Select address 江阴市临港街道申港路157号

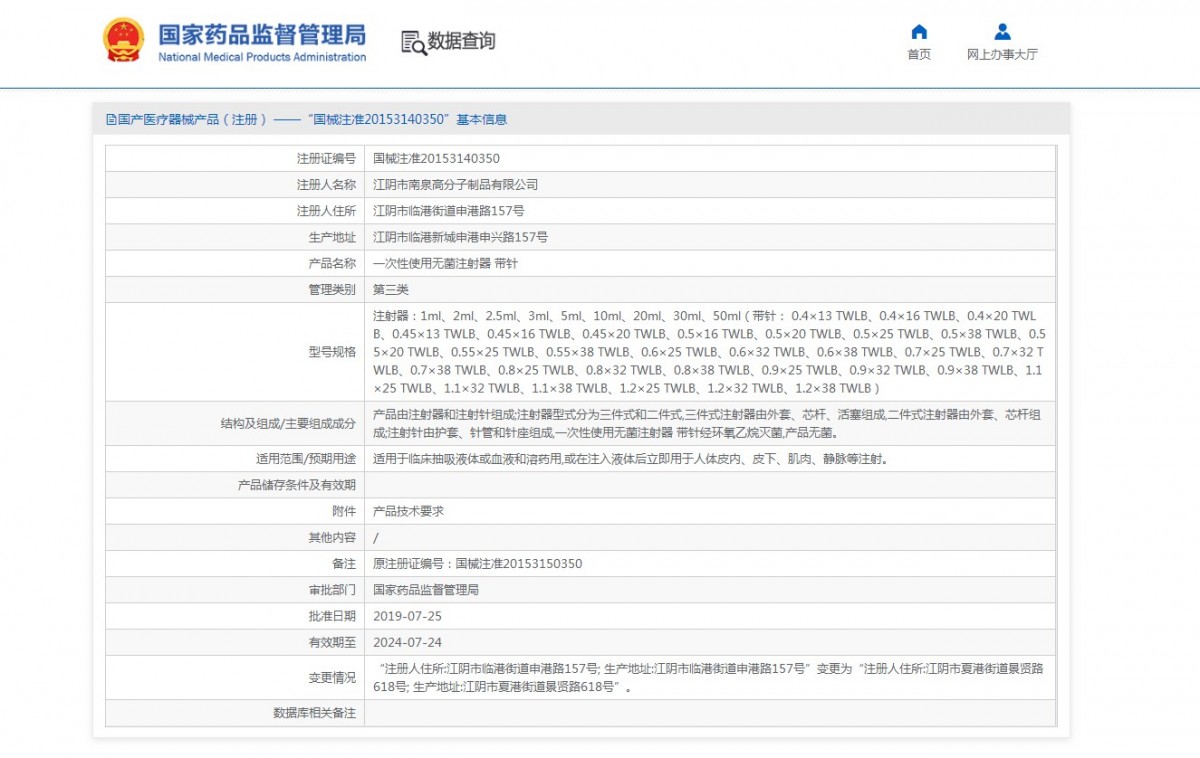[x=448, y=211]
